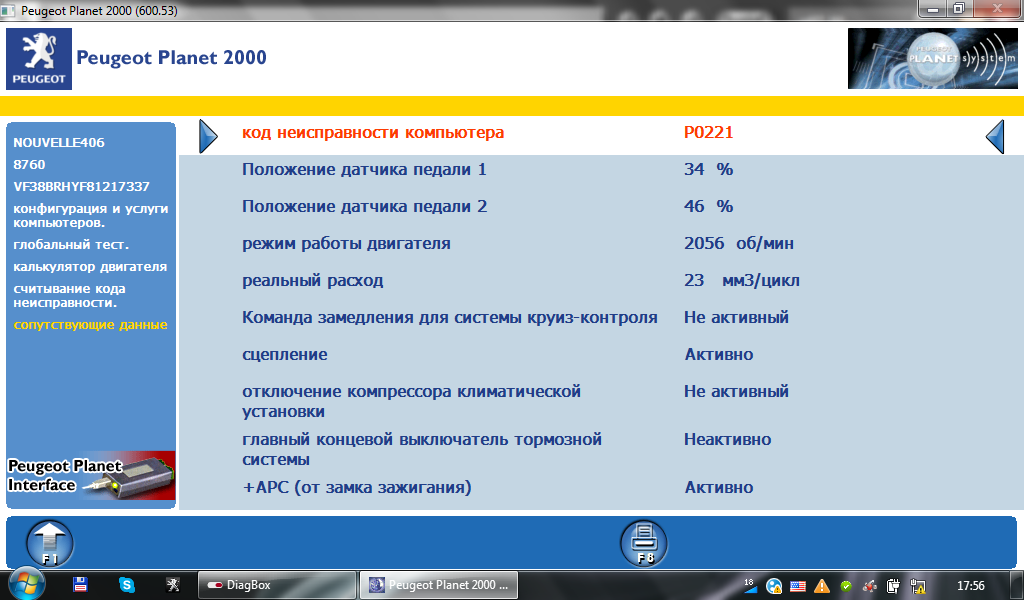
Task: Select 'калькулятор двигателя' in the sidebar
Action: [x=90, y=267]
